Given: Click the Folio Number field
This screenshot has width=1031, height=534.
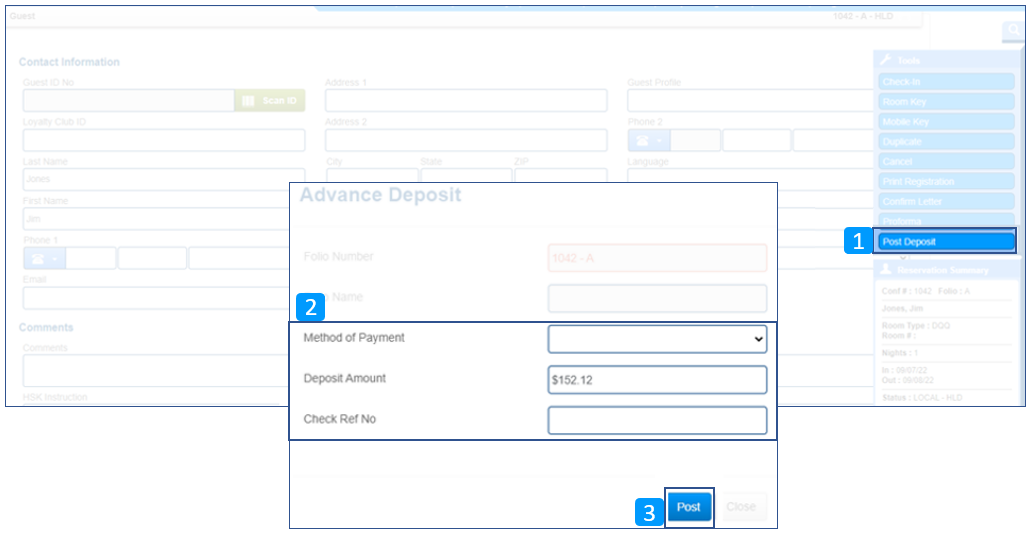Looking at the screenshot, I should click(657, 258).
